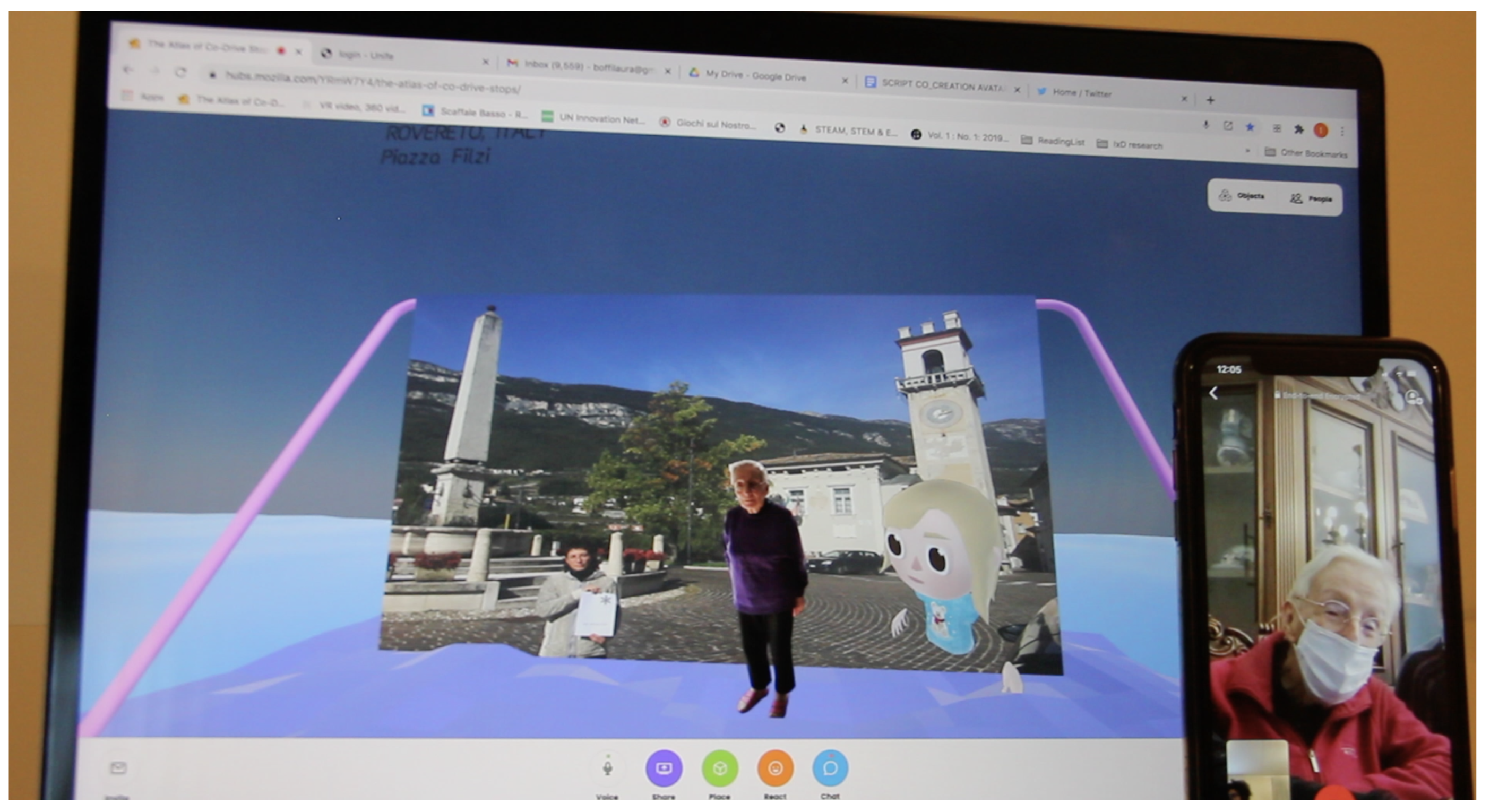Viewport: 1490px width, 812px height.
Task: Toggle microphone permission icon in address bar
Action: pyautogui.click(x=1205, y=125)
